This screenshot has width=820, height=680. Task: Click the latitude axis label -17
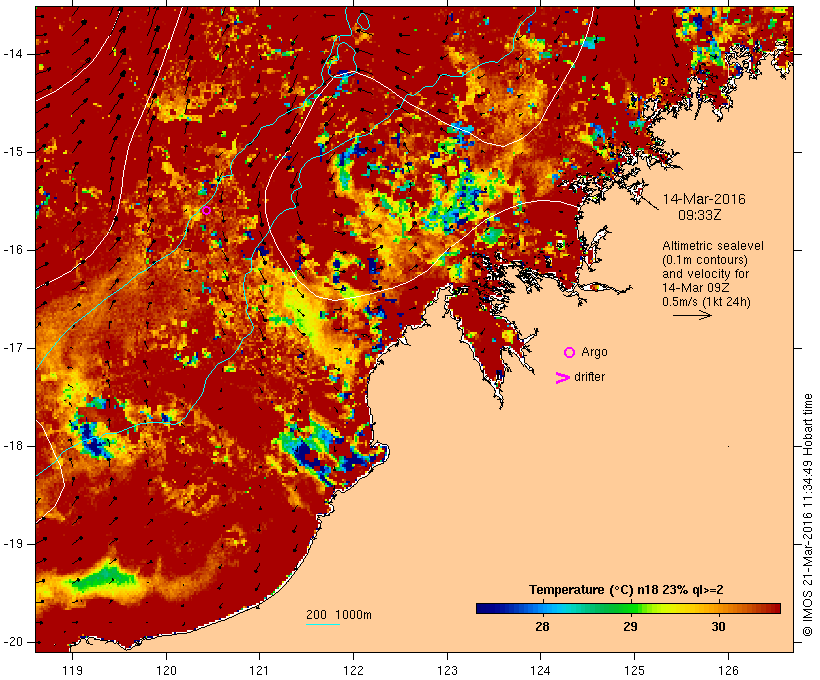click(x=13, y=348)
